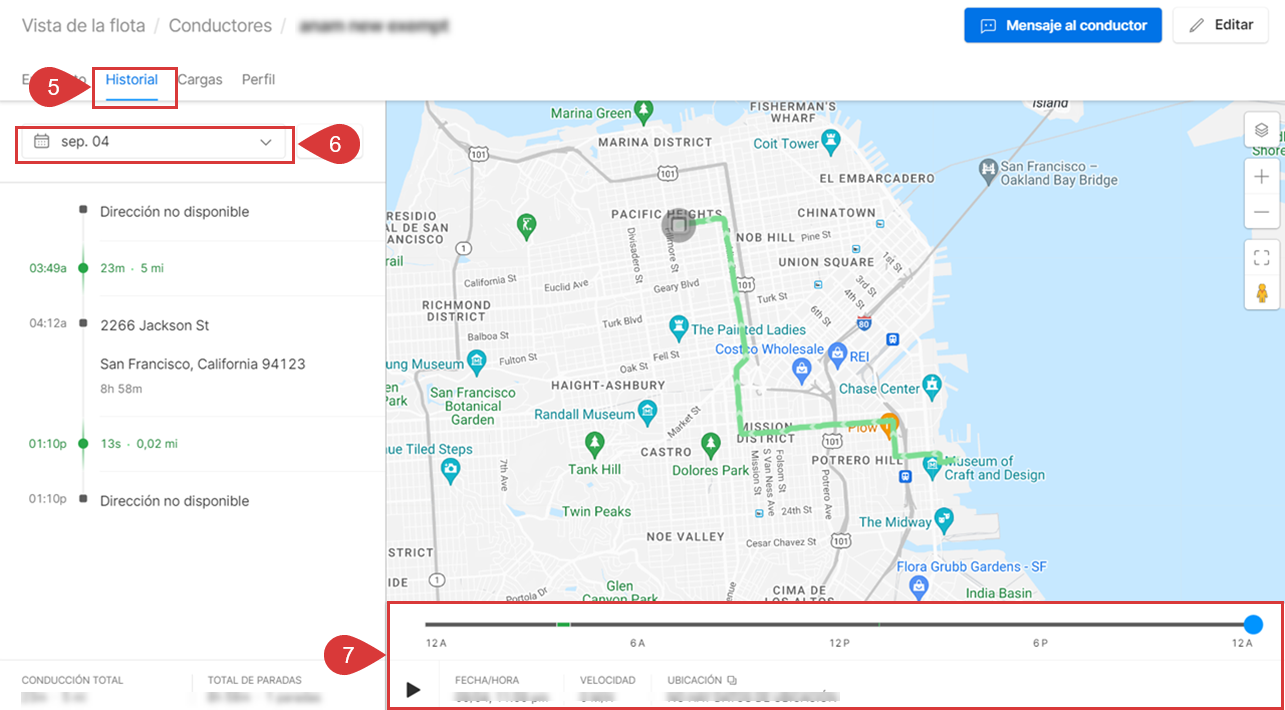Click the green trip segment on timeline

(x=564, y=625)
